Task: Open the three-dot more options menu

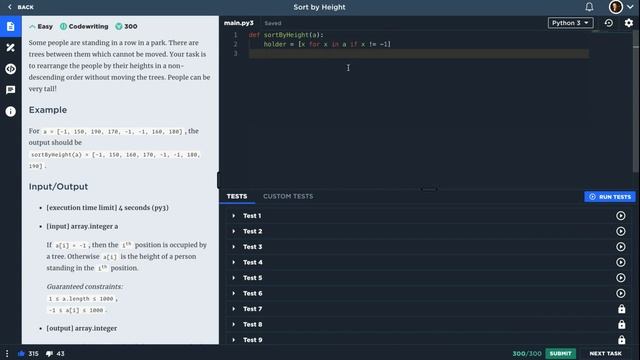Action: pos(7,353)
